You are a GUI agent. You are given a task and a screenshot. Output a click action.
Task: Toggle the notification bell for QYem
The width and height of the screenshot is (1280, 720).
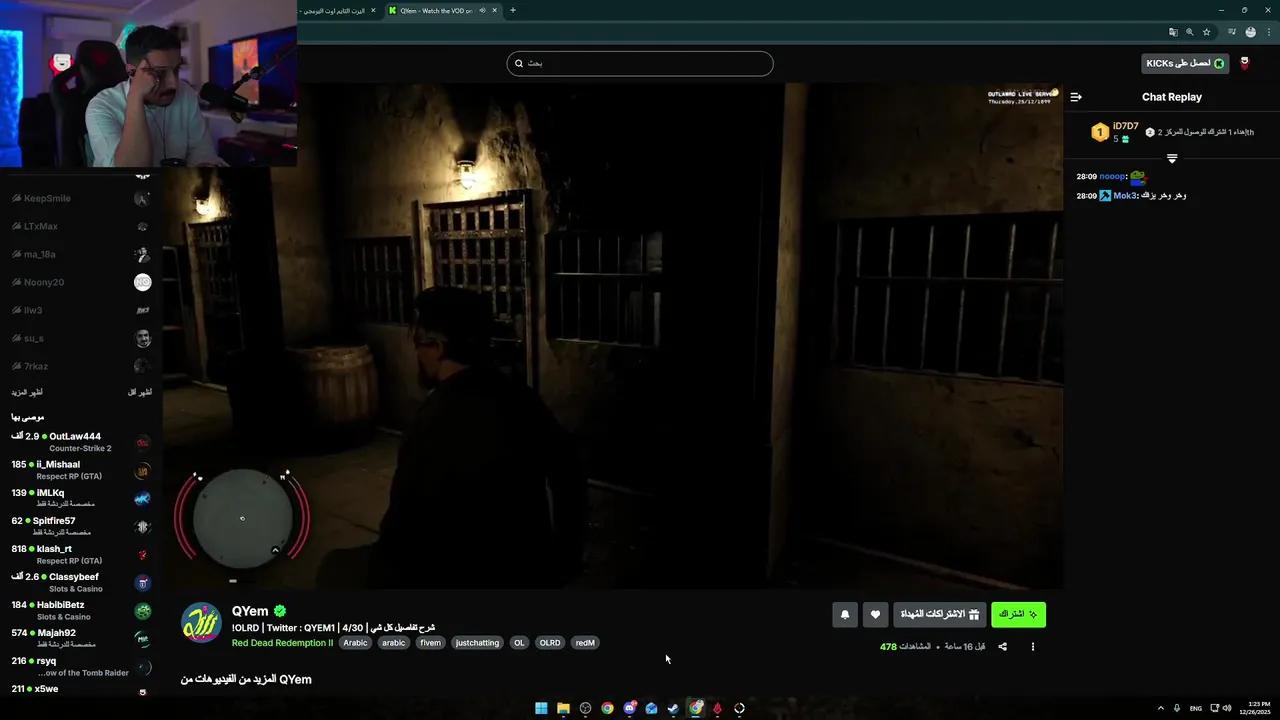click(x=845, y=614)
